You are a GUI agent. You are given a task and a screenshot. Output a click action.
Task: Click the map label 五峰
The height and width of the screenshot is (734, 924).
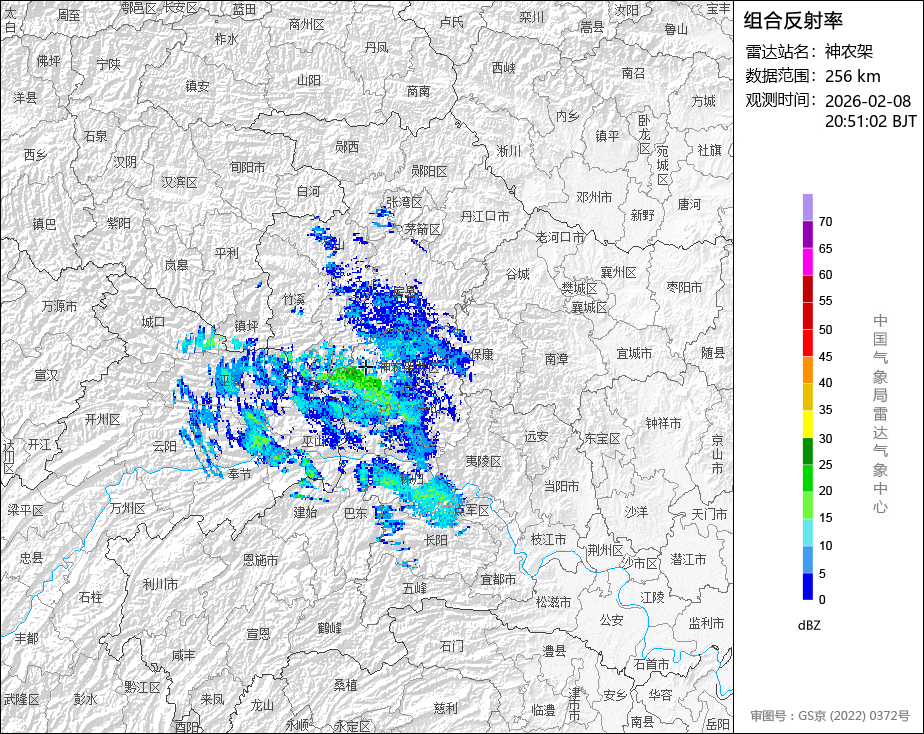[x=415, y=588]
